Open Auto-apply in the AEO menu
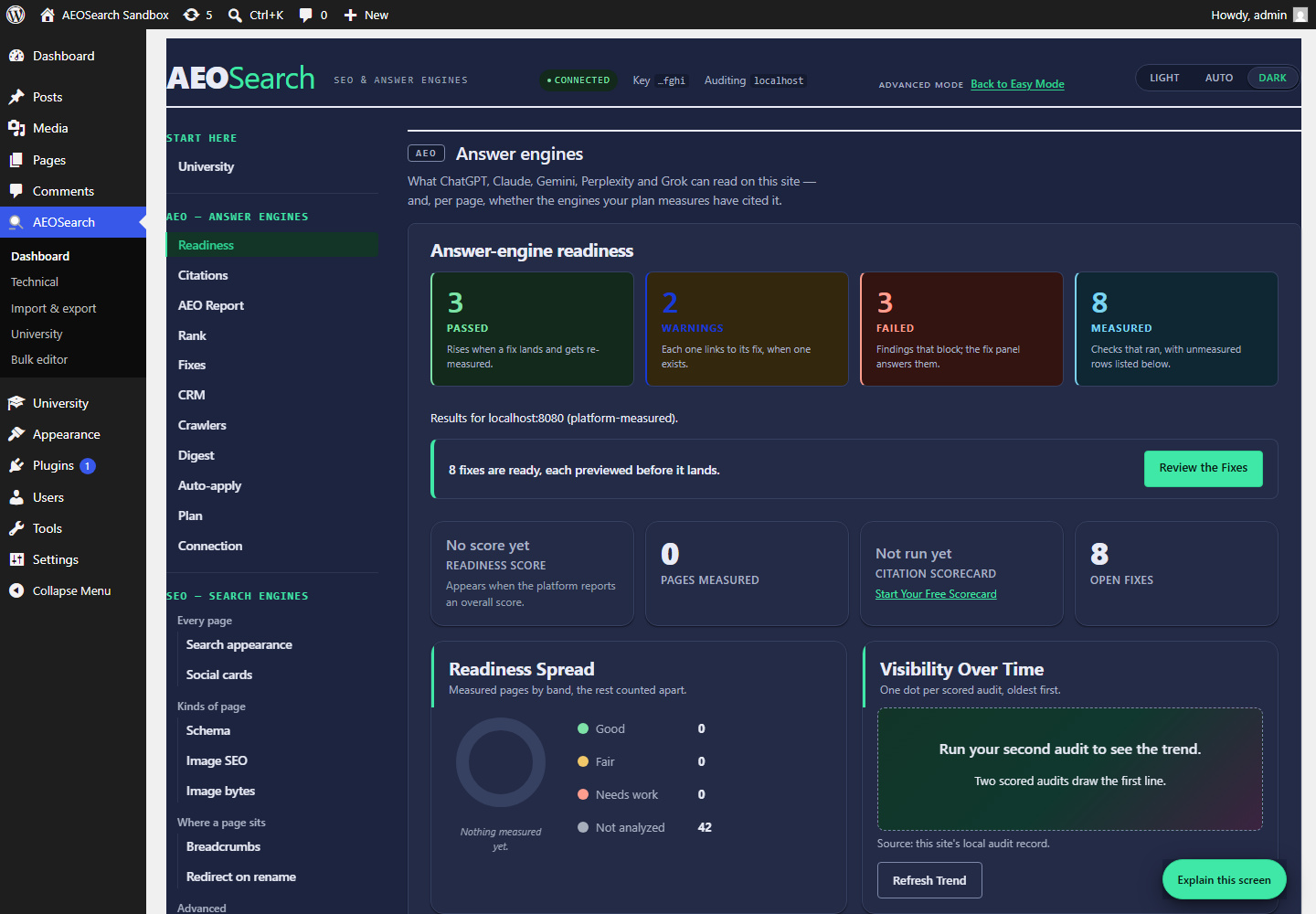 (209, 485)
